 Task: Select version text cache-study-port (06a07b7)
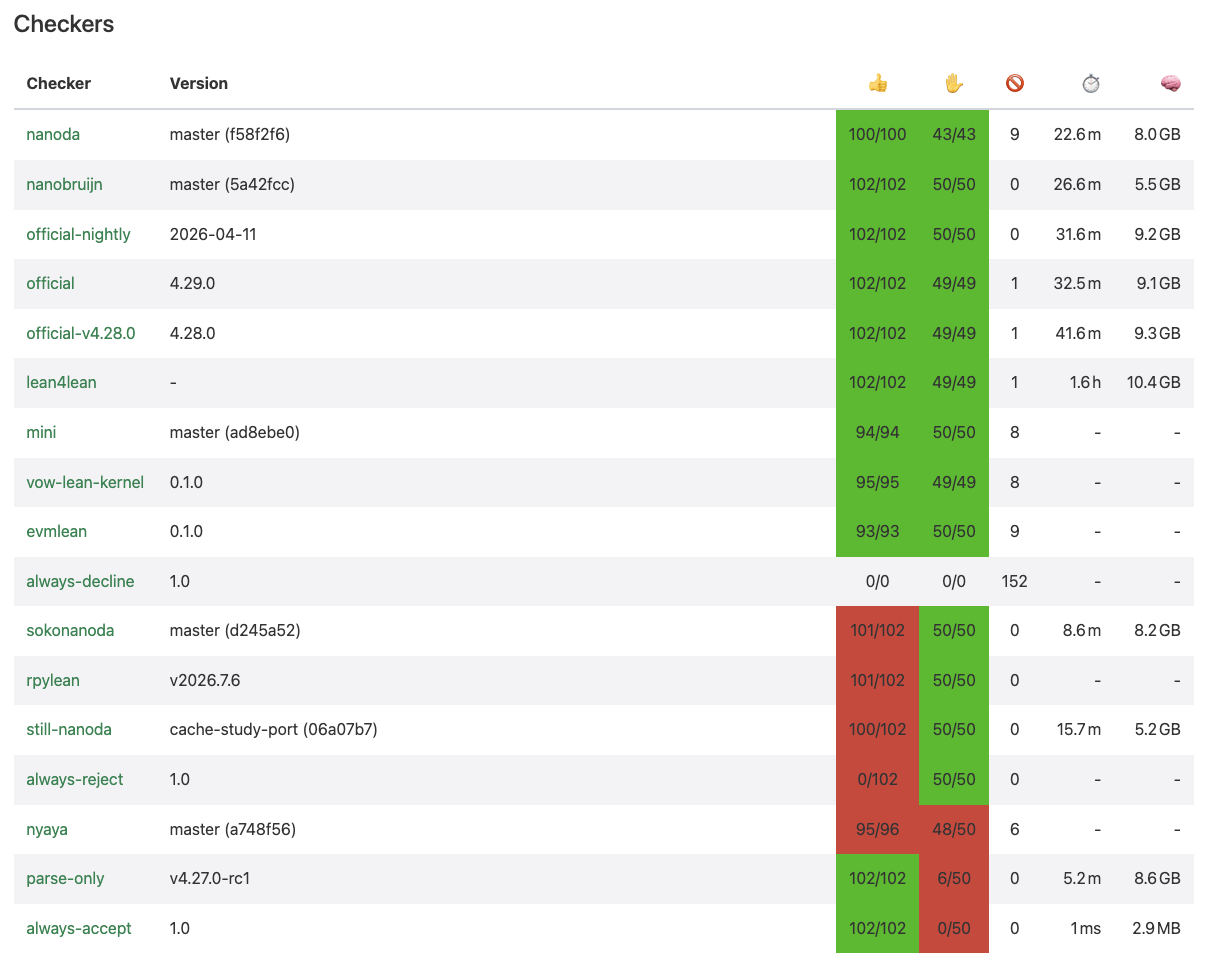273,729
